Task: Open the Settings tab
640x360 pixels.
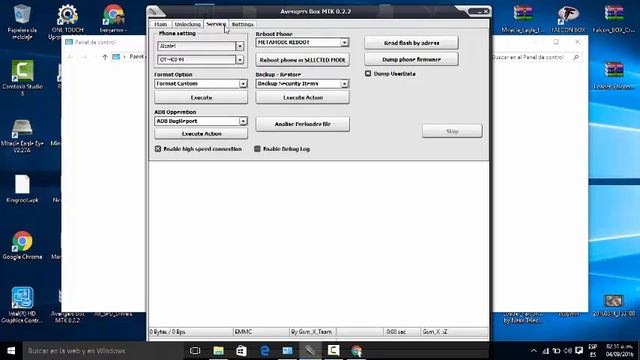Action: (242, 24)
